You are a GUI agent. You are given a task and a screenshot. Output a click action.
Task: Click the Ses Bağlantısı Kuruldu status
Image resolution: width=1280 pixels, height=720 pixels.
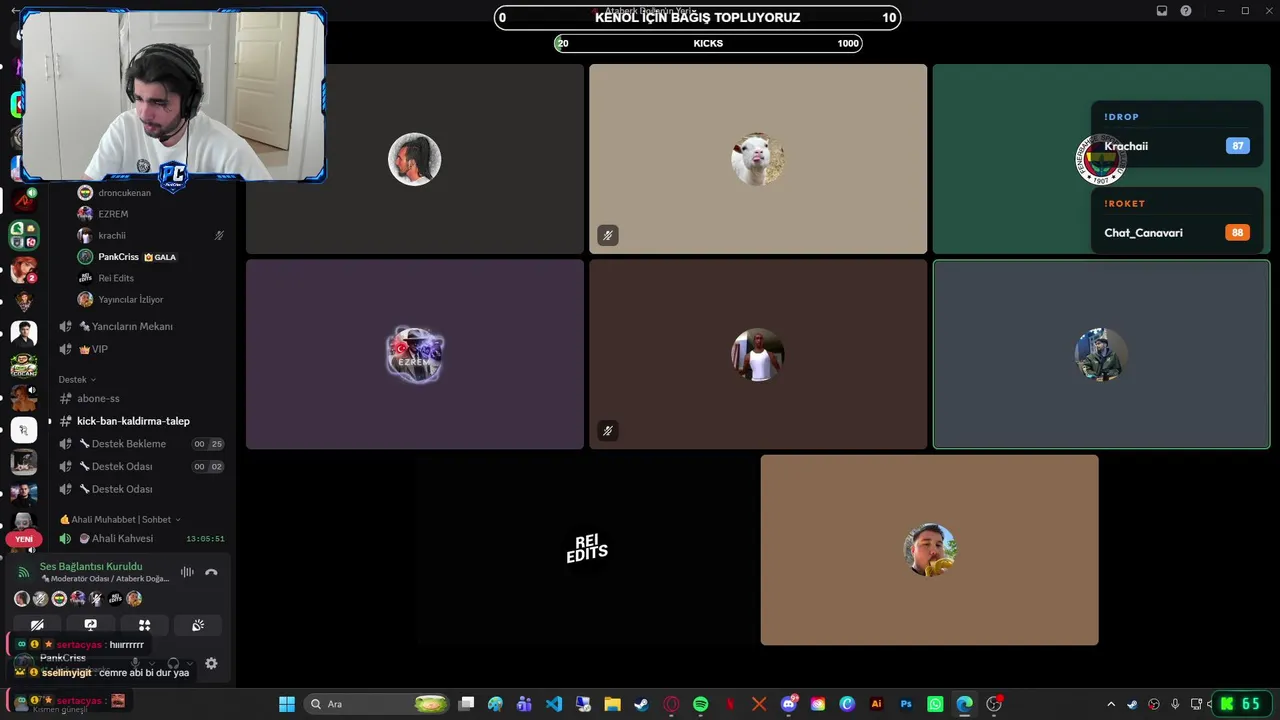(91, 566)
